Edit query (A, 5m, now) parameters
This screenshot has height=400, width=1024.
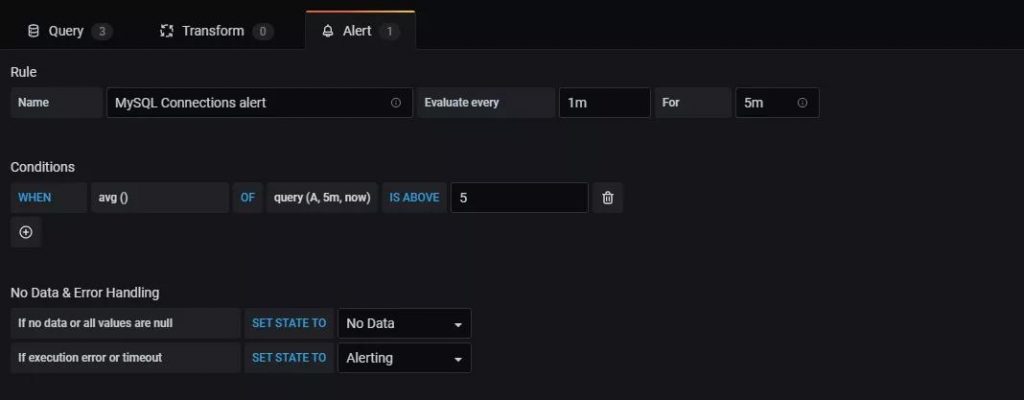tap(322, 197)
